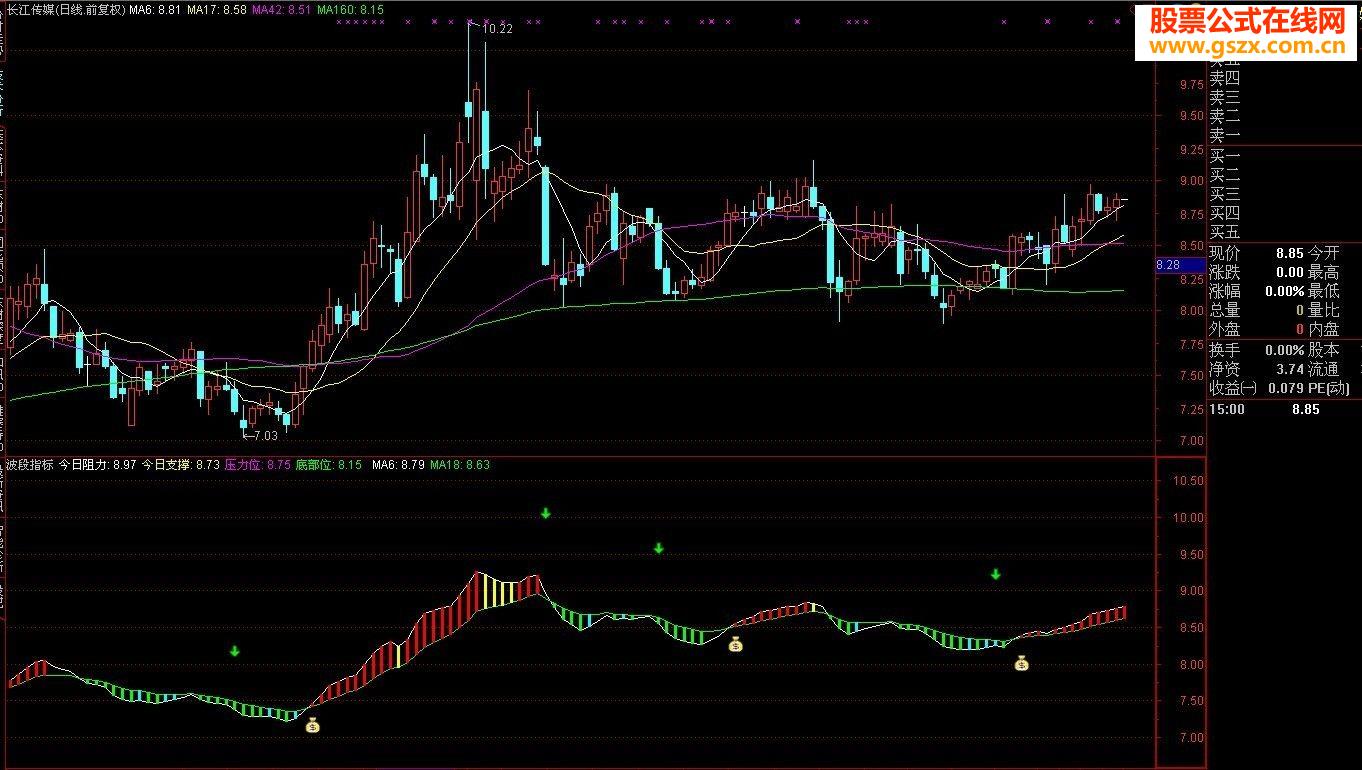Click the 9.25 tick on main price axis

pos(1191,150)
